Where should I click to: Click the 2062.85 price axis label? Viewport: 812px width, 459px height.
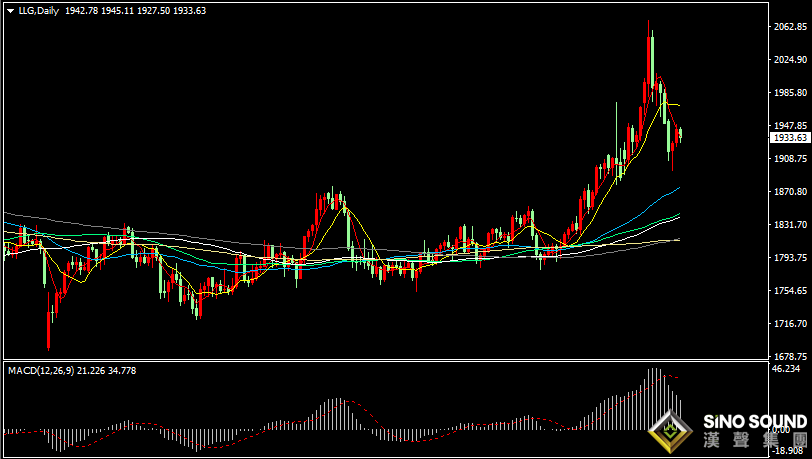(x=791, y=27)
